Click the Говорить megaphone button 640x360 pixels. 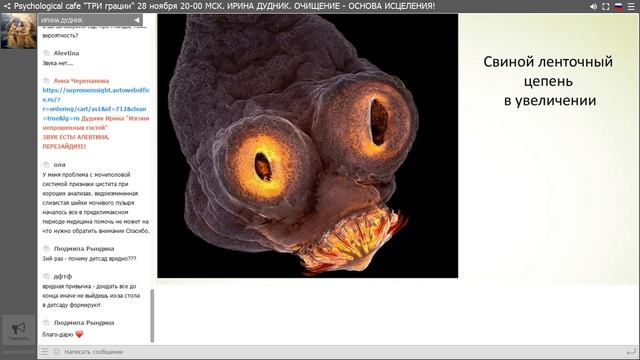coord(19,330)
